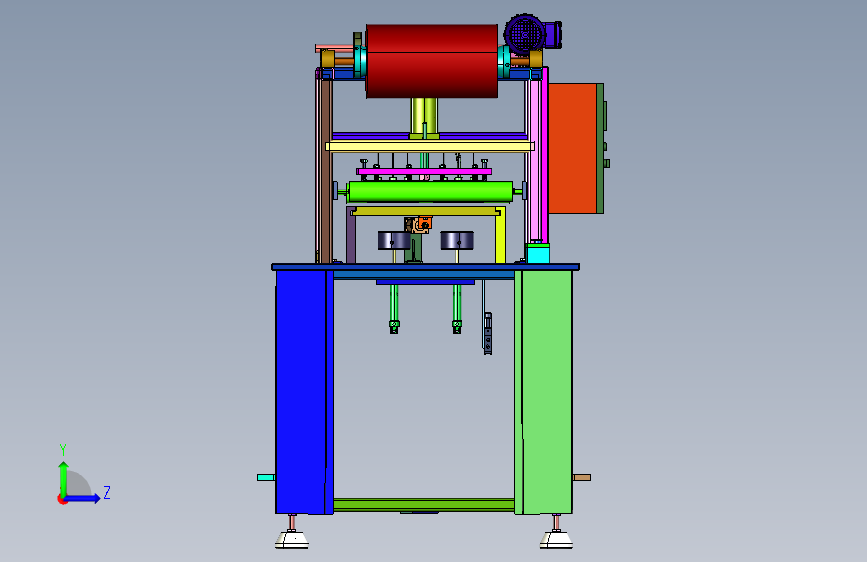Viewport: 867px width, 562px height.
Task: Select the red cylindrical drum on top
Action: tap(432, 61)
